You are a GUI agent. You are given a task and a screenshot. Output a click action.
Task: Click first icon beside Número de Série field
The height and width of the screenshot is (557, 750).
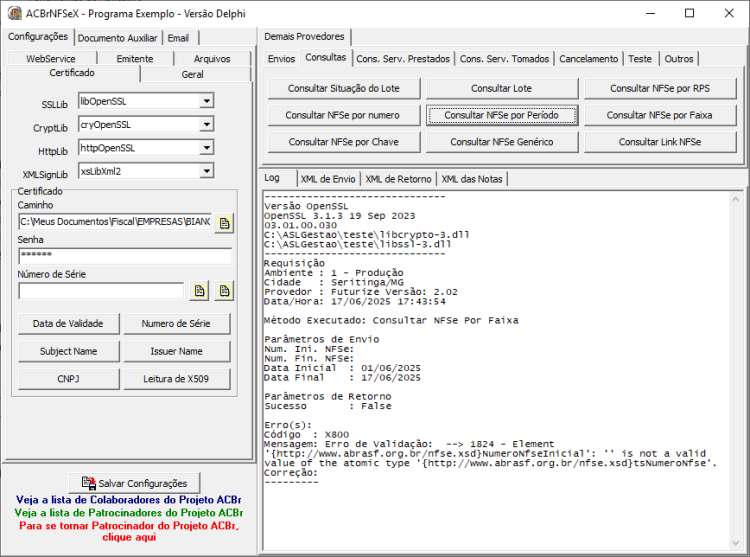click(199, 291)
